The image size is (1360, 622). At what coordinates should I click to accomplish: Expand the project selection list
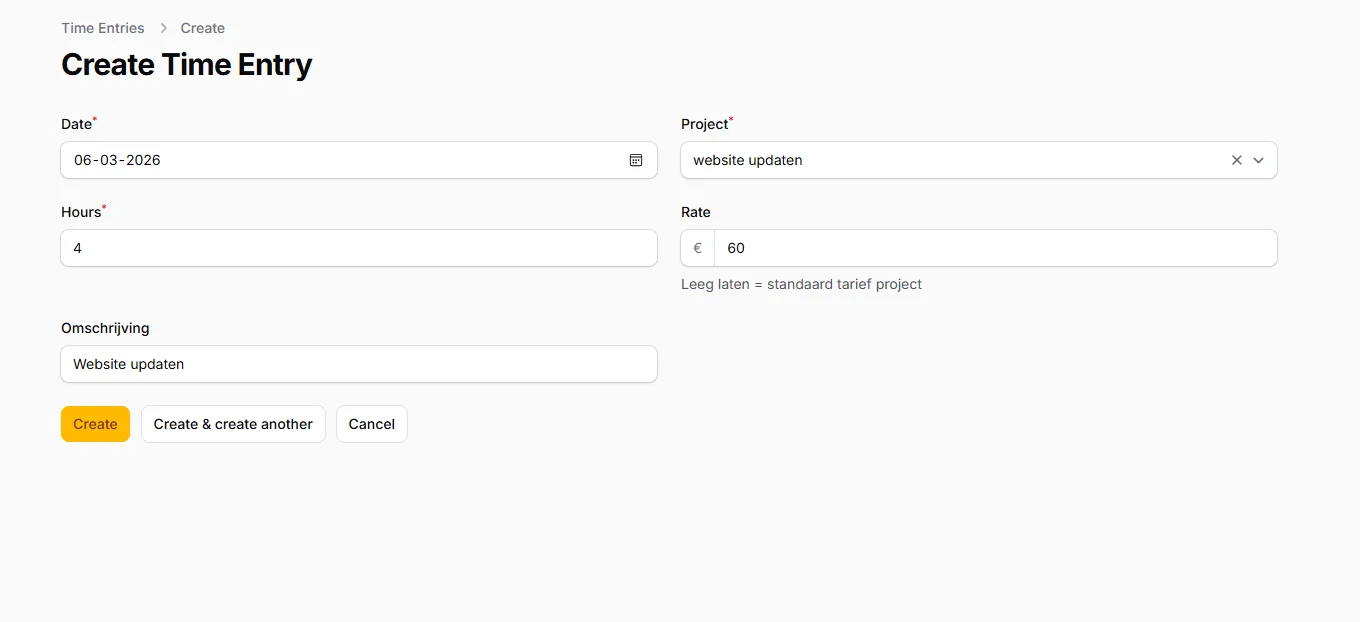point(1259,160)
